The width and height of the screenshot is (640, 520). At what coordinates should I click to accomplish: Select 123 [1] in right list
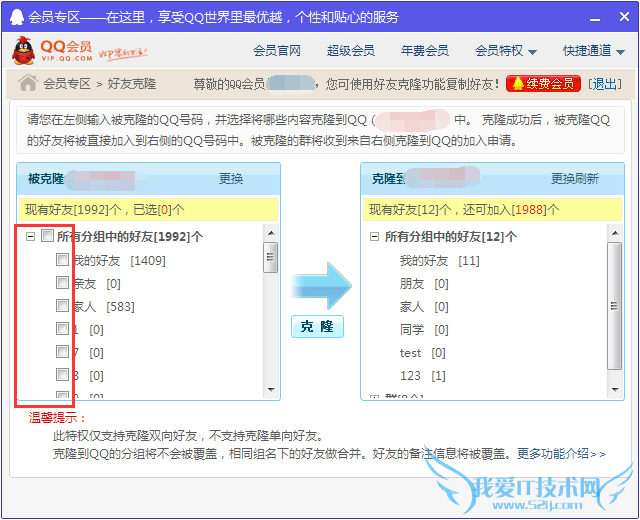coord(422,376)
